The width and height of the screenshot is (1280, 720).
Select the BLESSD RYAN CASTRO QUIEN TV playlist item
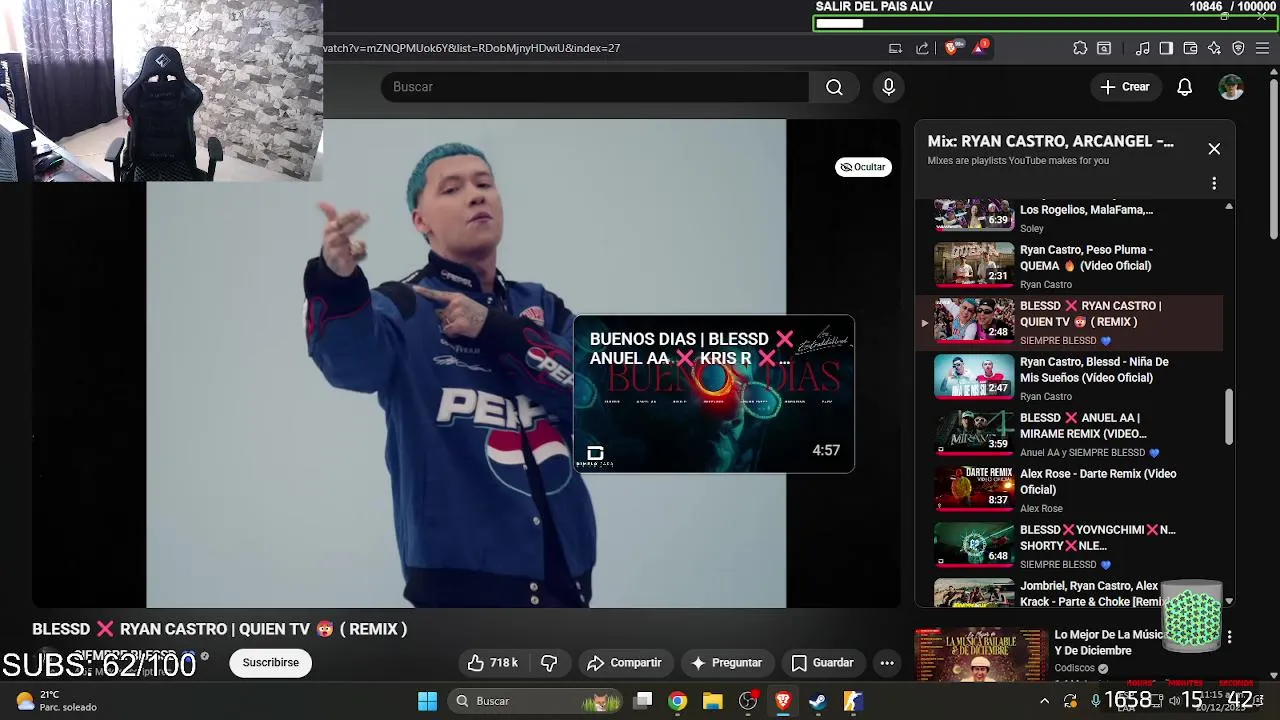[x=1070, y=322]
